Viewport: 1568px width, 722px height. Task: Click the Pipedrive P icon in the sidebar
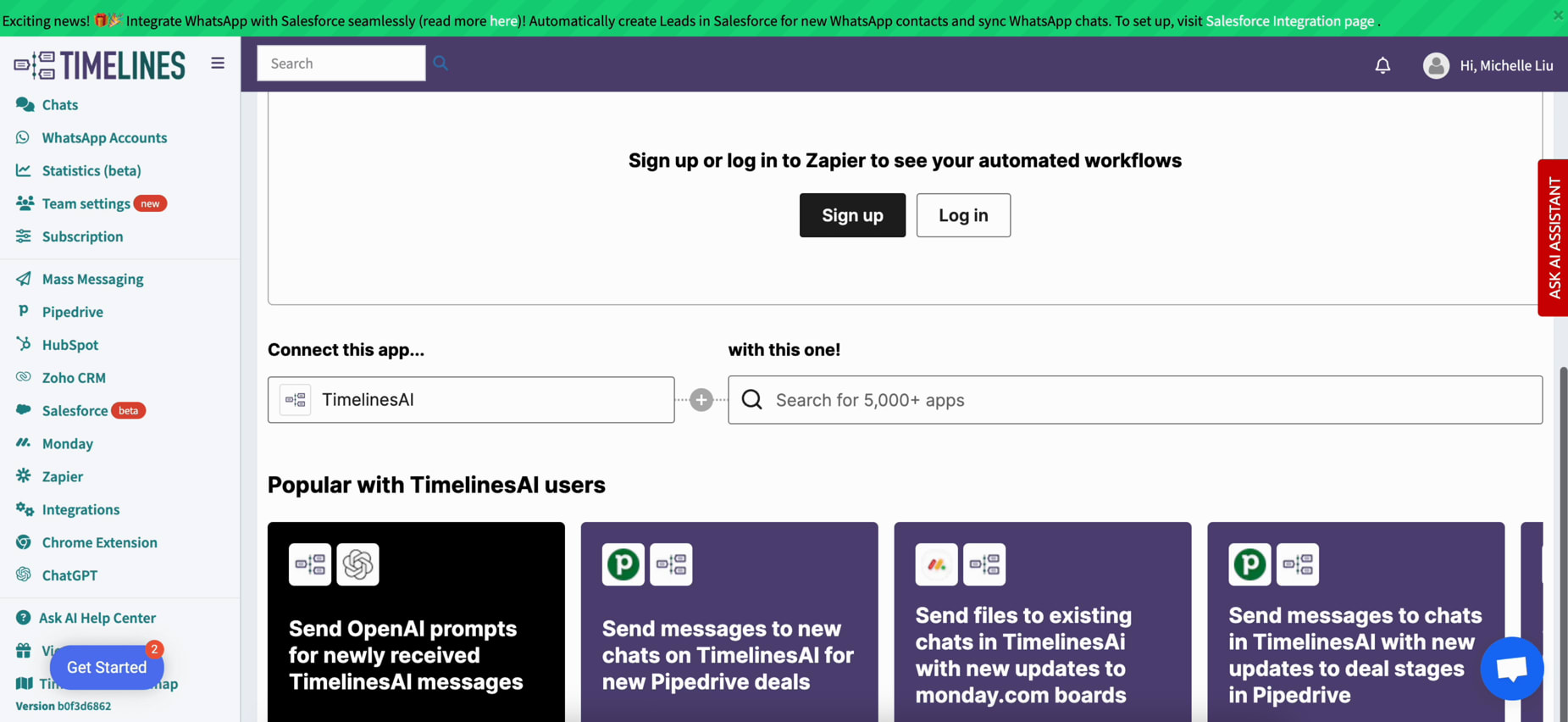(x=24, y=311)
